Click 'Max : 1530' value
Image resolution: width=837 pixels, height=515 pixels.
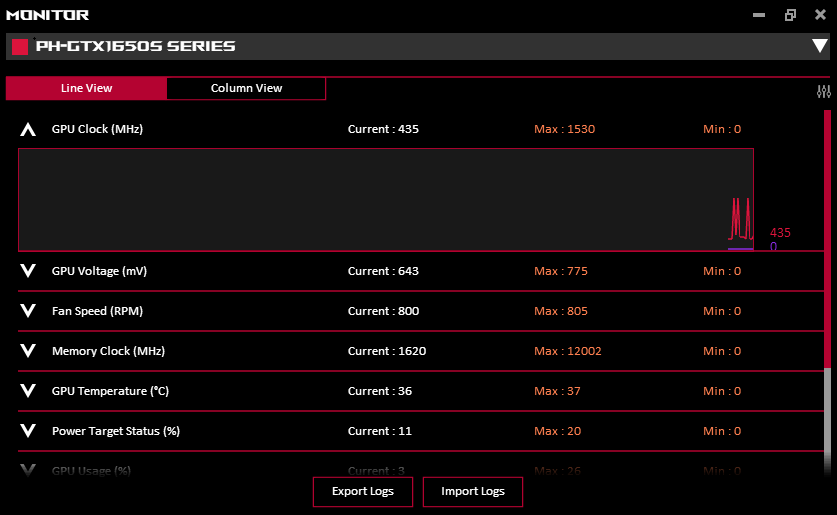coord(565,129)
